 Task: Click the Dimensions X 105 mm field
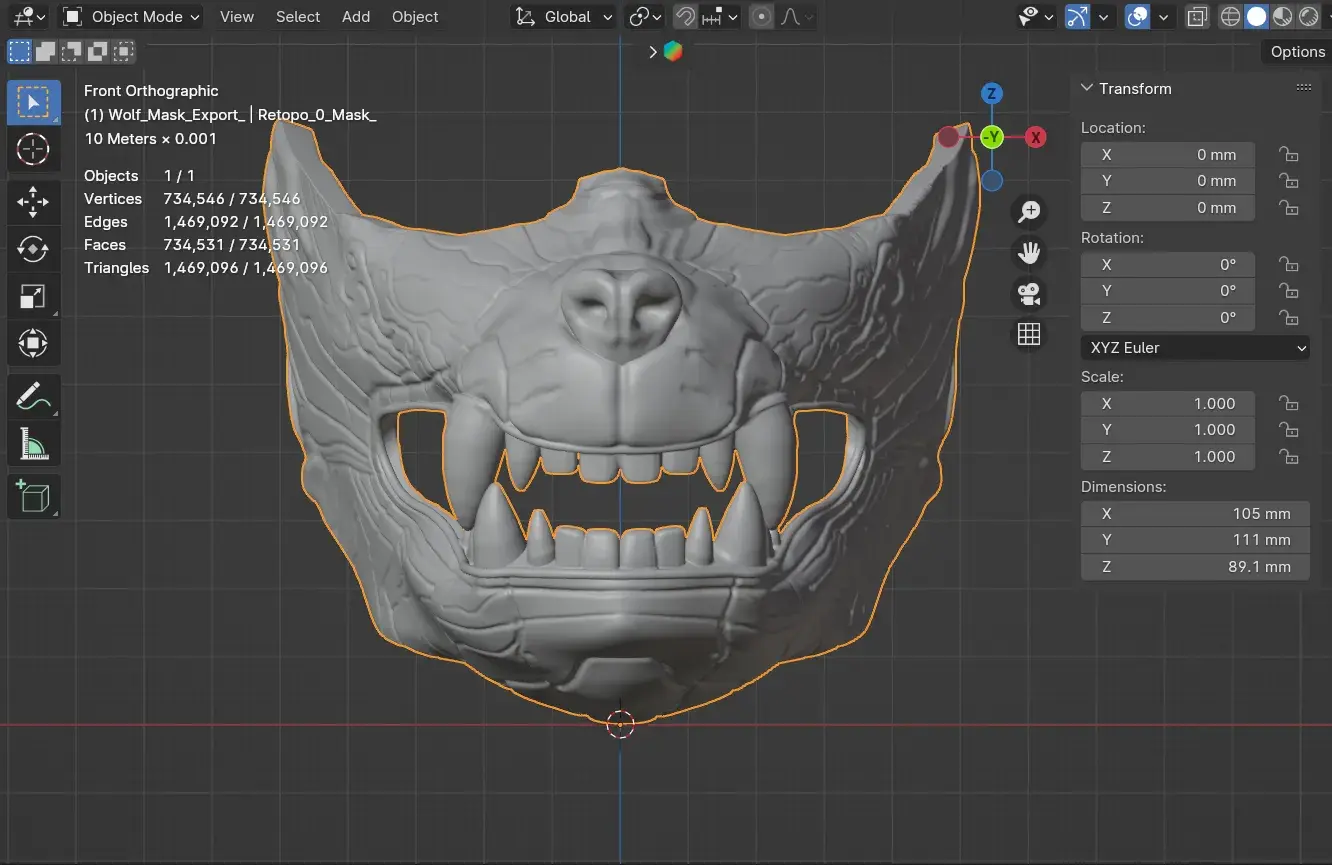coord(1195,514)
